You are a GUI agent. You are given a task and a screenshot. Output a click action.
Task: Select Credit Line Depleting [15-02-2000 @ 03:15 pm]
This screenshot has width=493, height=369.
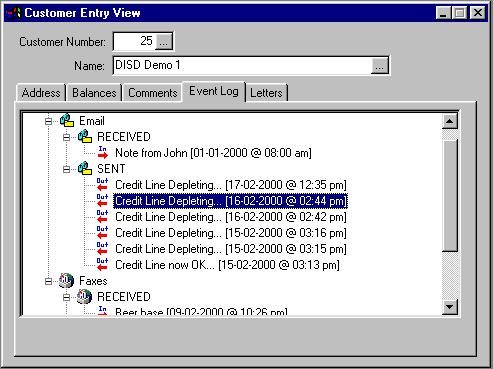pyautogui.click(x=231, y=249)
